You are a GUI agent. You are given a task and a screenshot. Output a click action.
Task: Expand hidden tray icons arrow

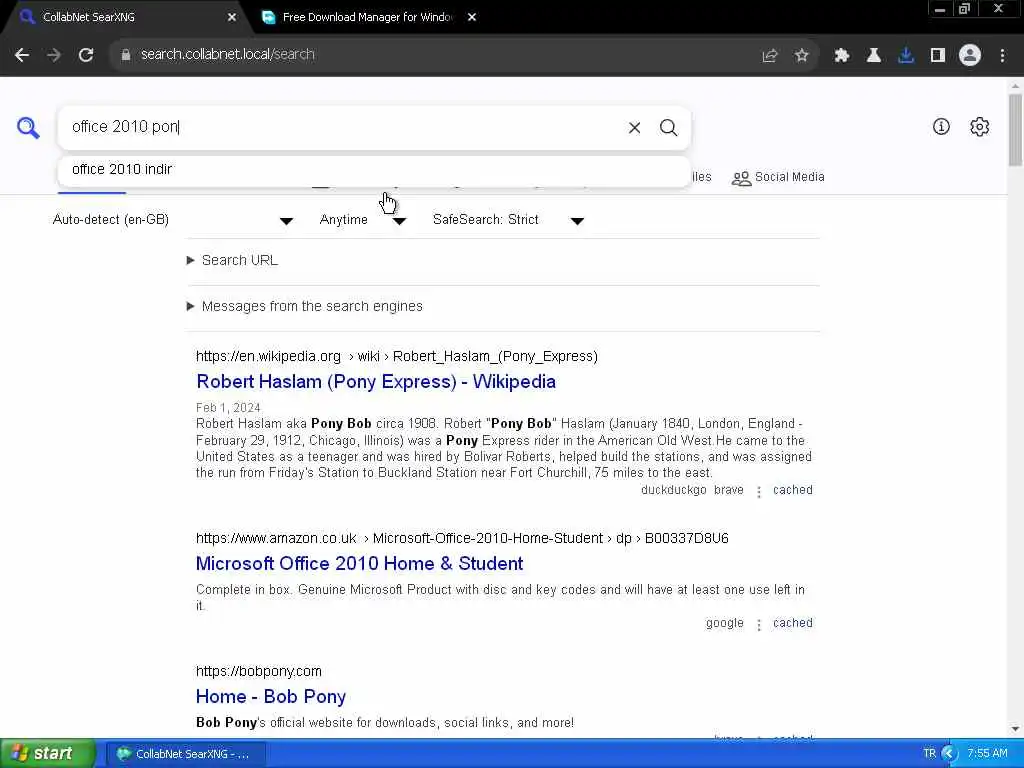(949, 754)
